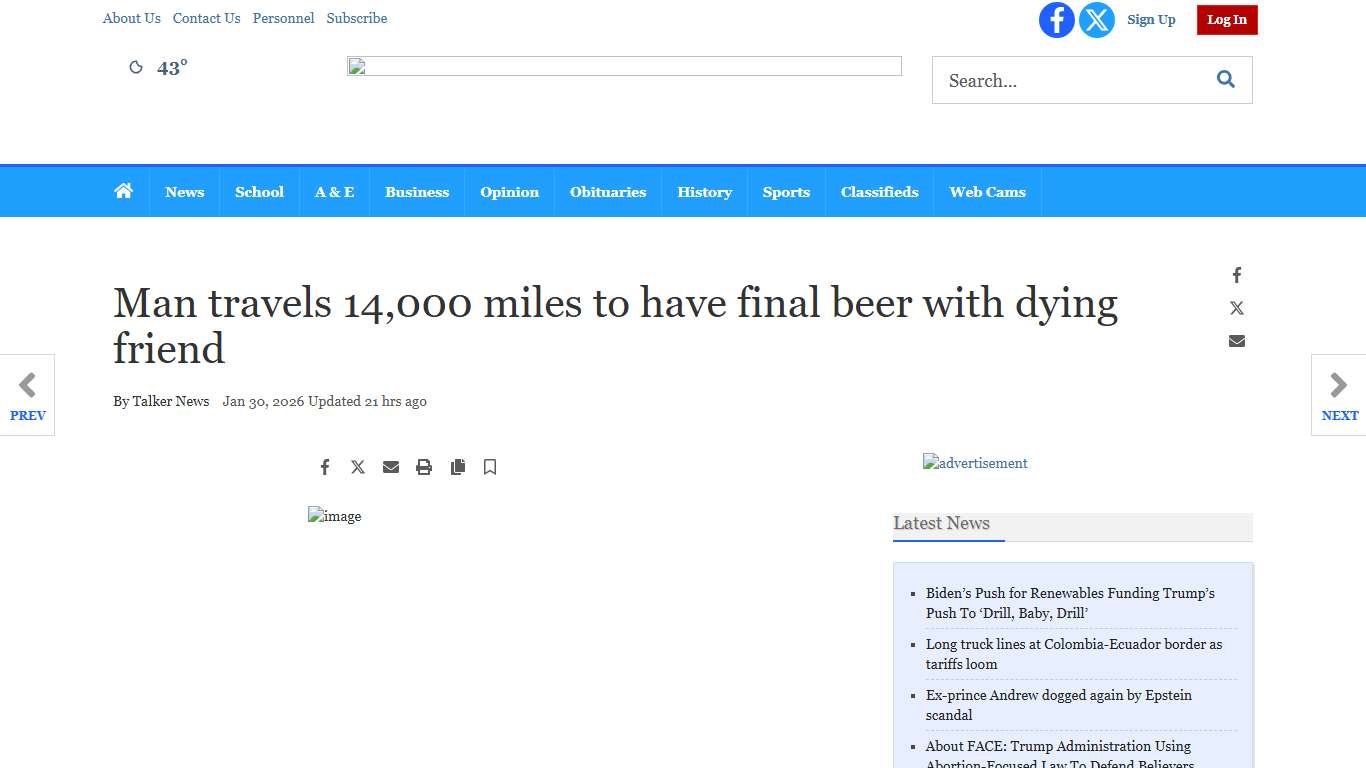Click the Facebook share icon beside the headline
Screen dimensions: 1366x768
(1237, 275)
